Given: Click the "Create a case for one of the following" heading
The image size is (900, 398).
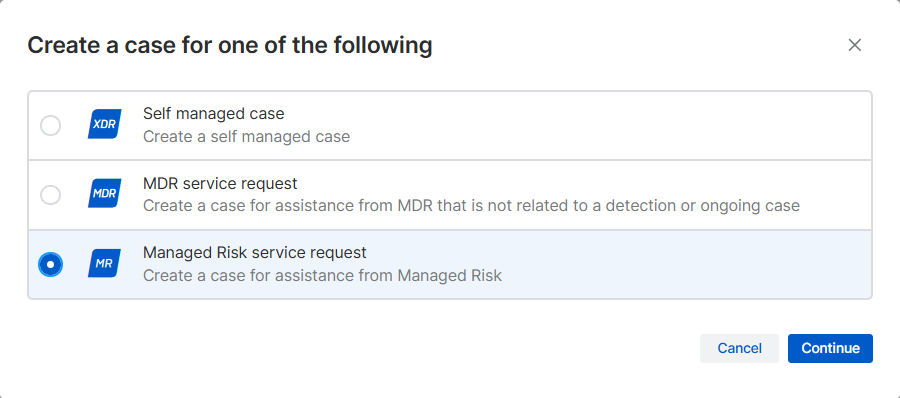Looking at the screenshot, I should point(230,45).
